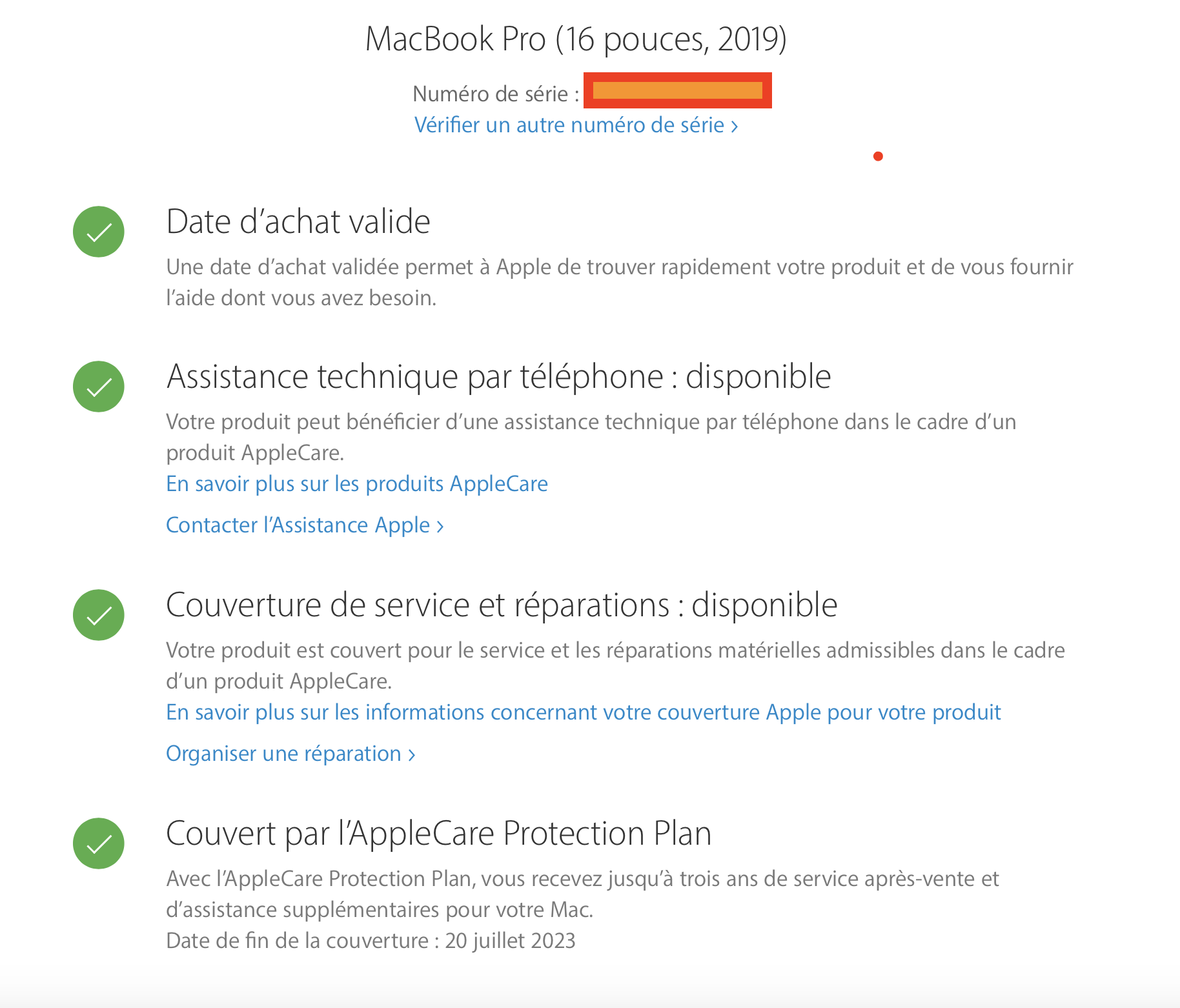Click the "Assistance technique par téléphone : disponible" heading
Image resolution: width=1180 pixels, height=1008 pixels.
pyautogui.click(x=498, y=377)
